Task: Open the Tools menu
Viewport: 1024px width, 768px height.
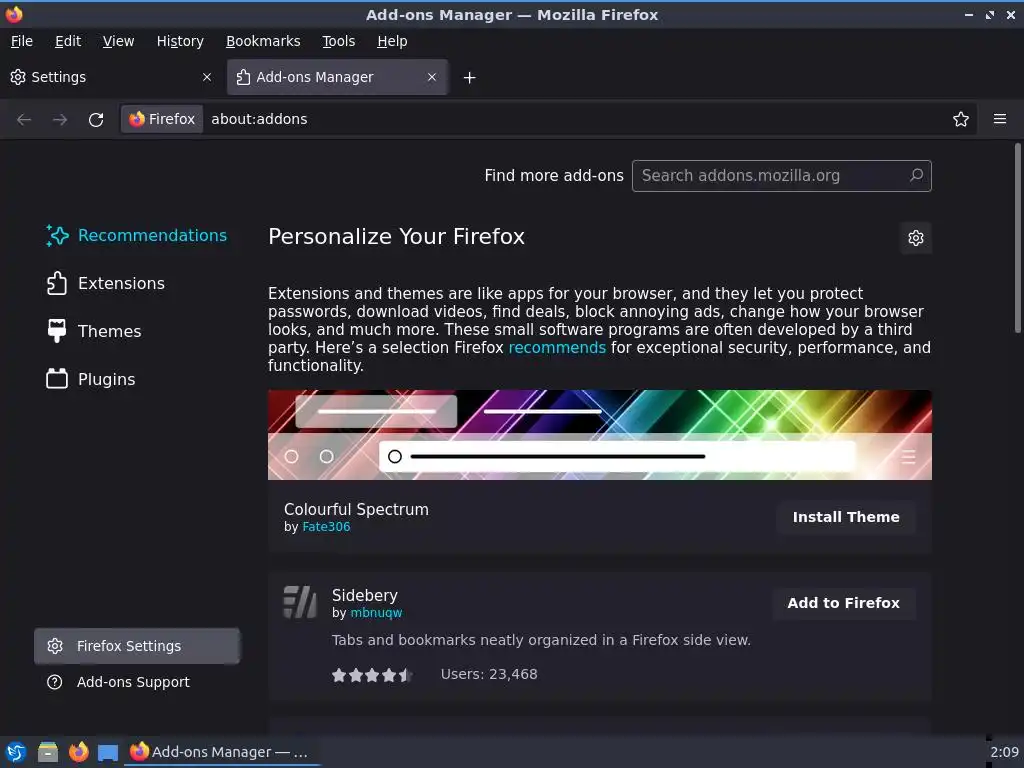Action: (x=338, y=41)
